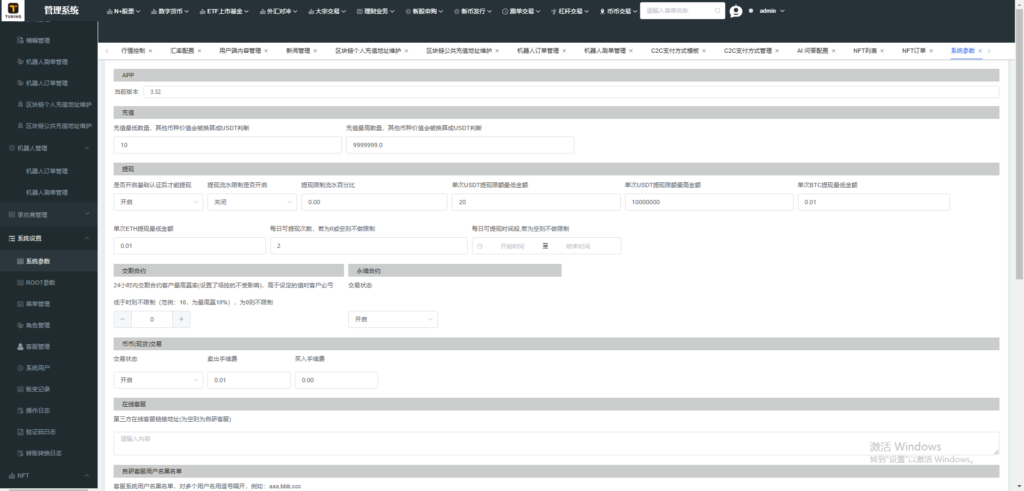Click the 大宗交易 menu icon
The height and width of the screenshot is (491, 1024).
point(310,11)
